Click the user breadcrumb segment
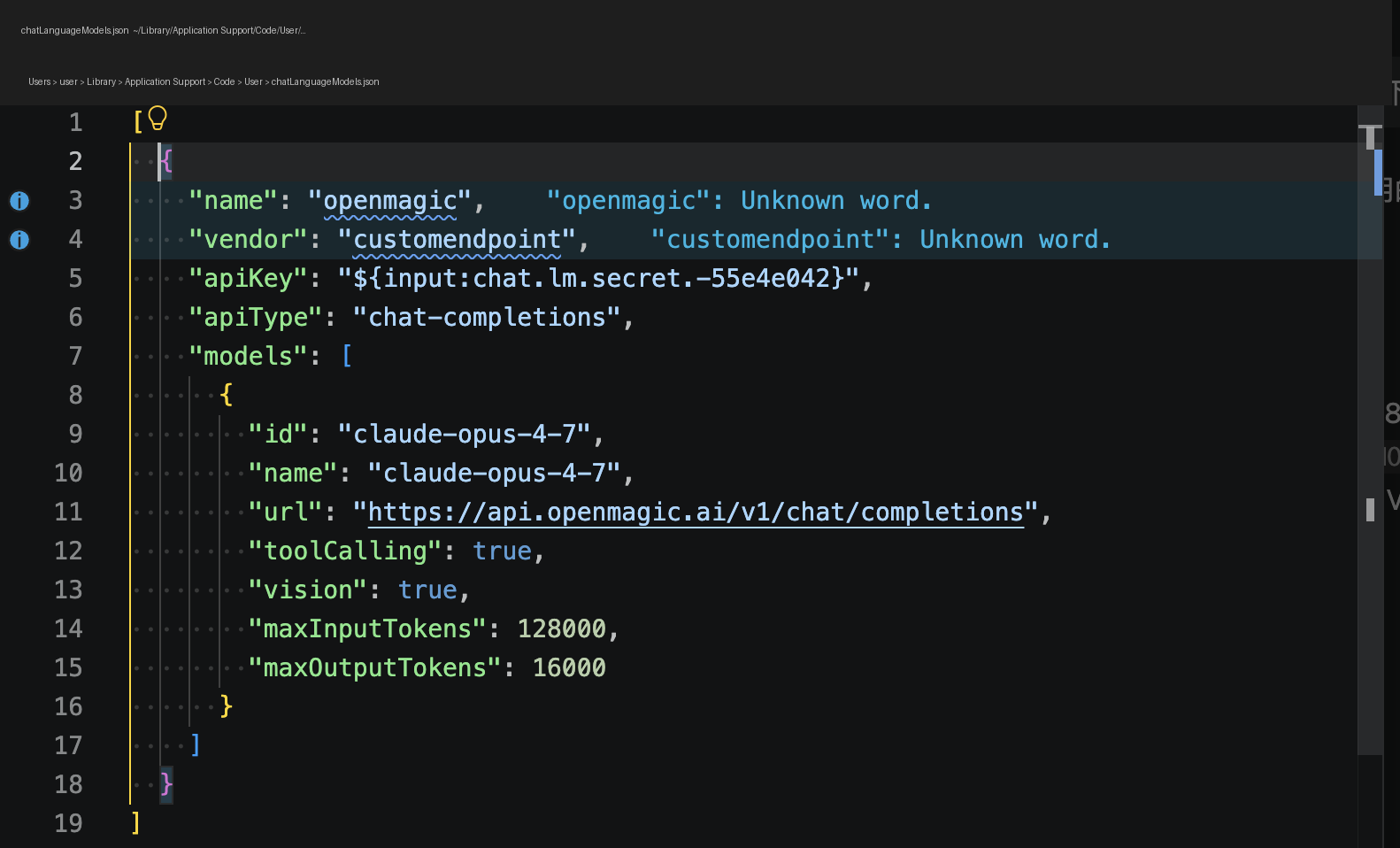Viewport: 1400px width, 848px height. coord(68,81)
